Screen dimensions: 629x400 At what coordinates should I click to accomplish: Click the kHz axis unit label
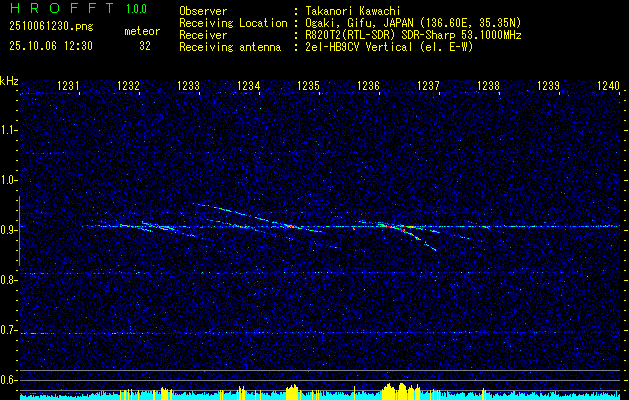(x=9, y=81)
